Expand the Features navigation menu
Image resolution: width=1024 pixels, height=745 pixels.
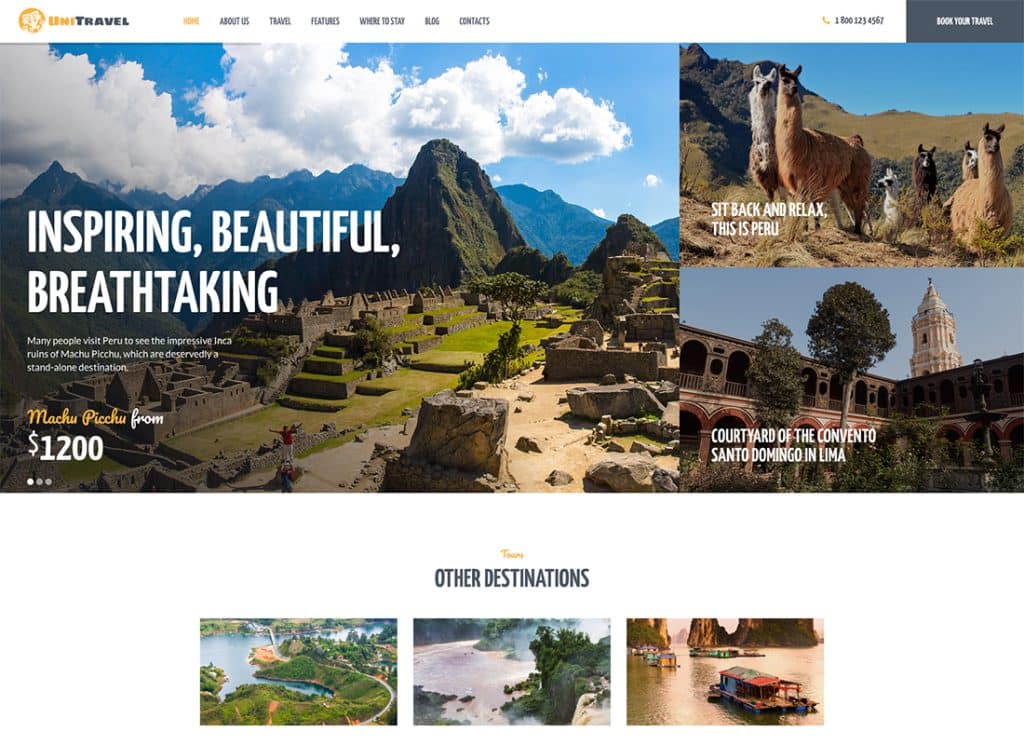325,21
